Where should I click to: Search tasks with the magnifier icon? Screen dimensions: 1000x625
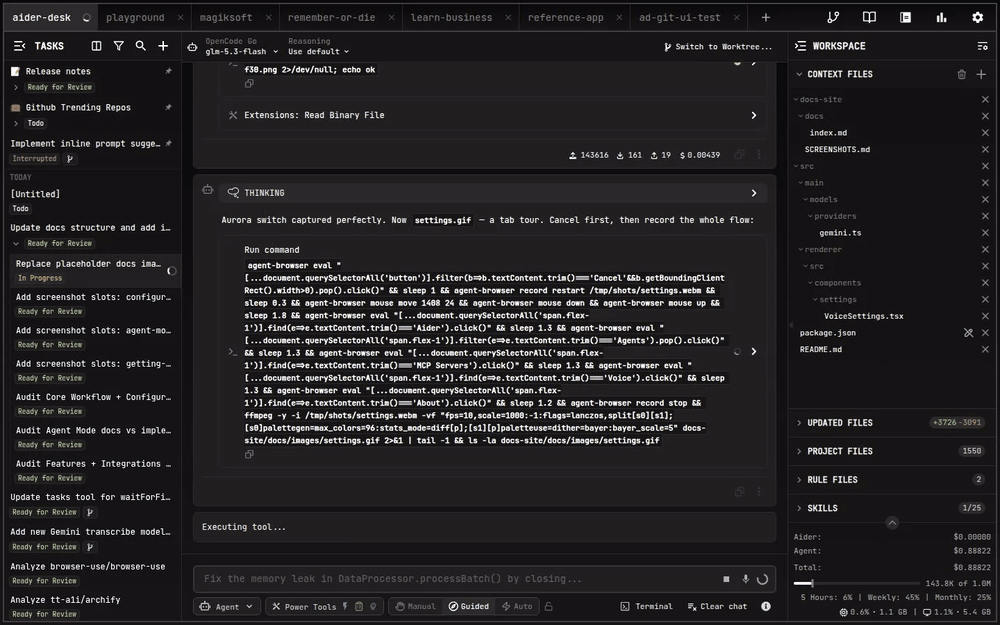(x=140, y=46)
